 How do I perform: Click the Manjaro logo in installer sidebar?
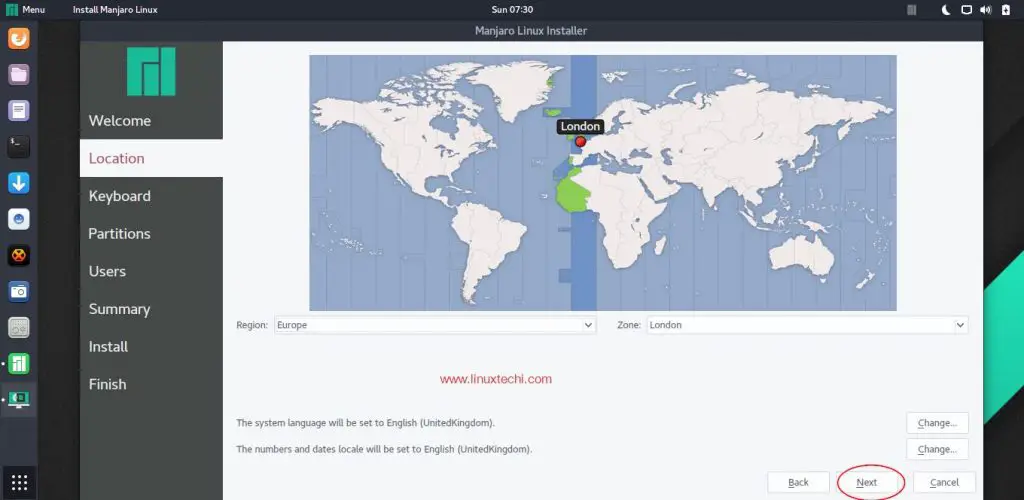coord(151,72)
